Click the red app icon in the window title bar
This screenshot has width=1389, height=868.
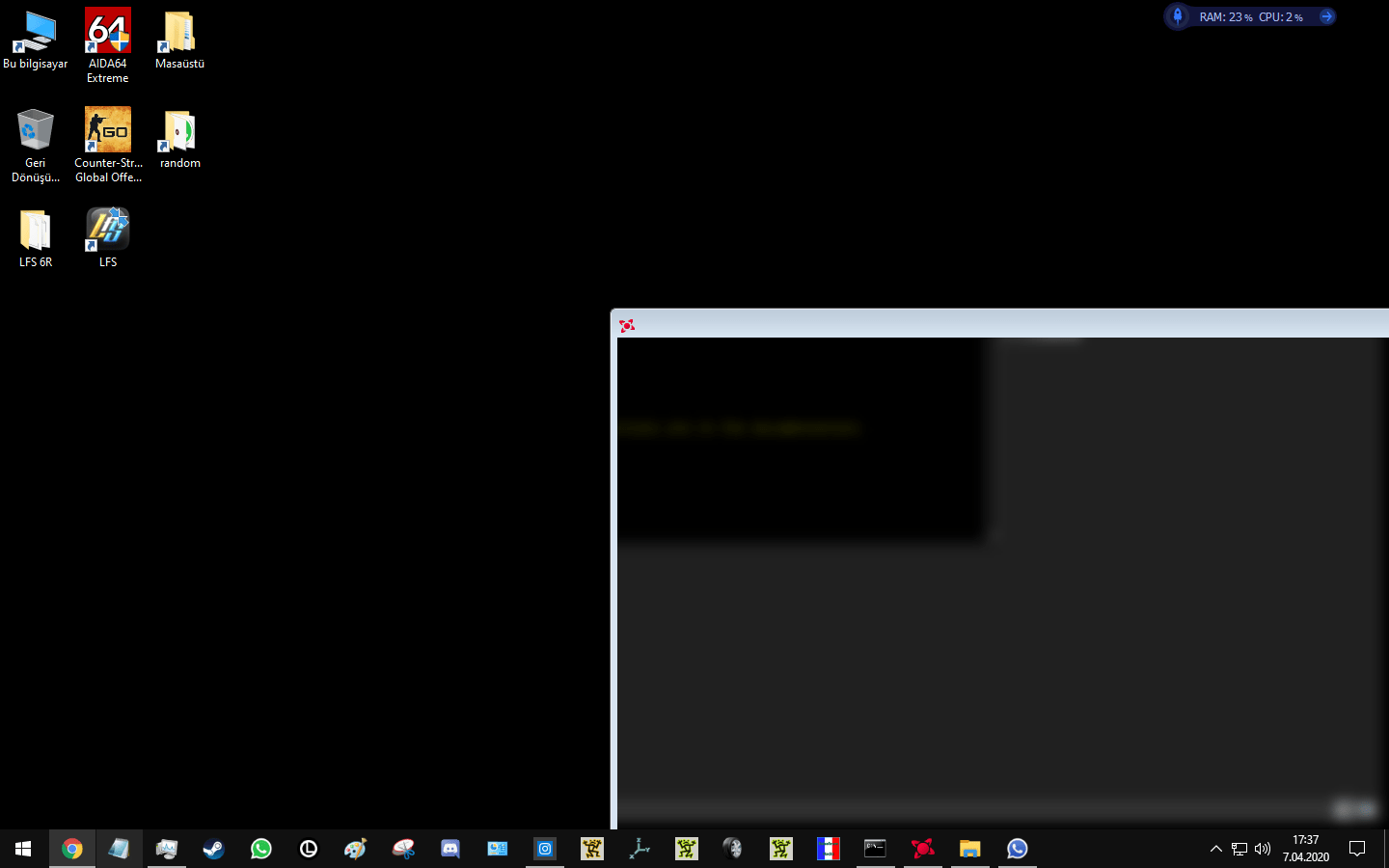(627, 326)
